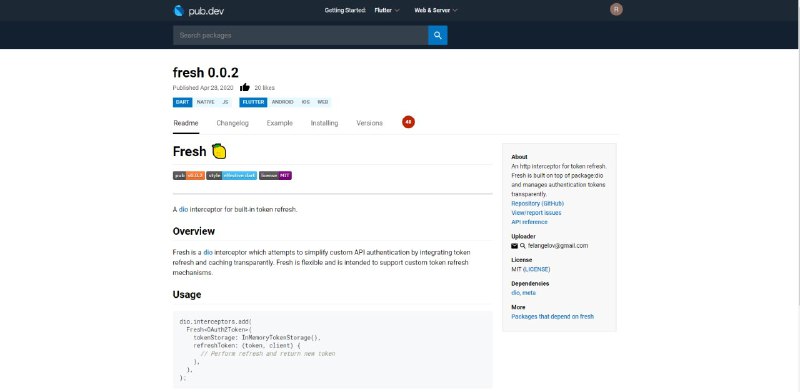Expand the Flutter getting started dropdown
800x392 pixels.
tap(387, 10)
